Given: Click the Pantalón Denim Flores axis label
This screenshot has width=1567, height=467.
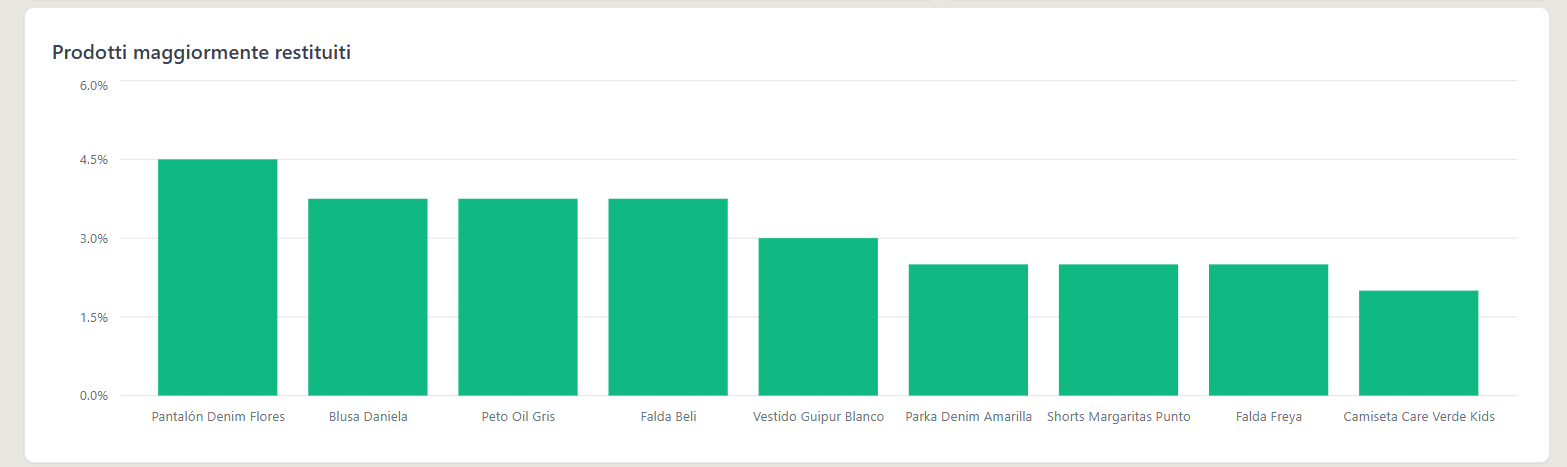Looking at the screenshot, I should pos(218,416).
